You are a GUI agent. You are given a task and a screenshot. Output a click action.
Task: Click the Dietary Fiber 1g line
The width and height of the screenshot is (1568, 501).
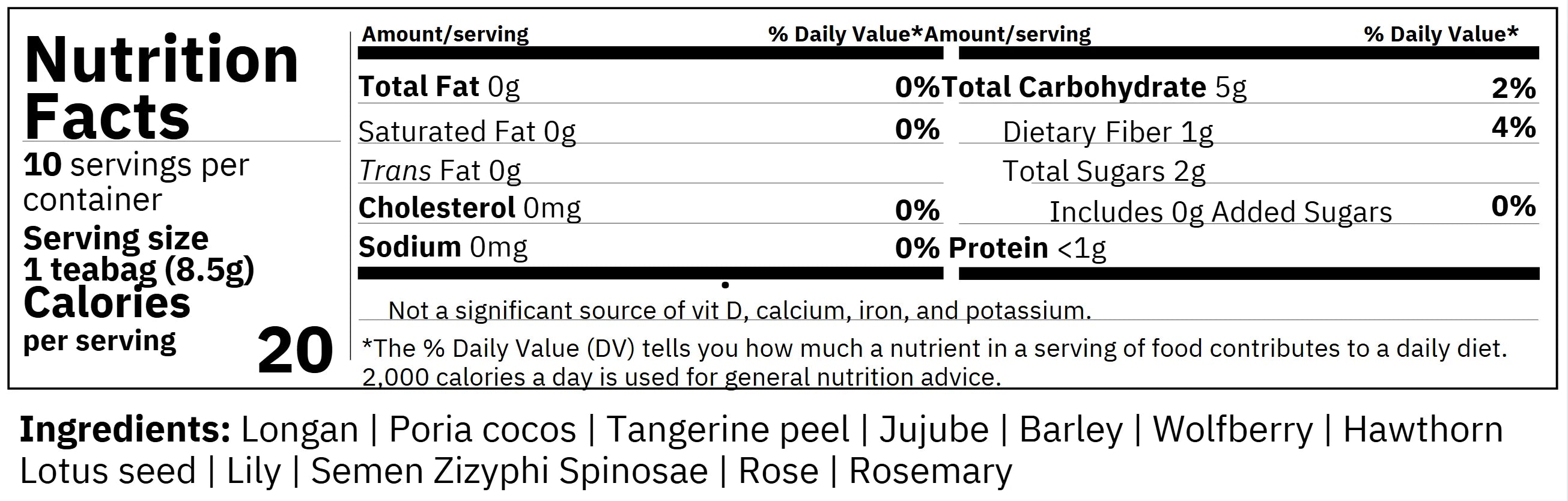pyautogui.click(x=1107, y=132)
